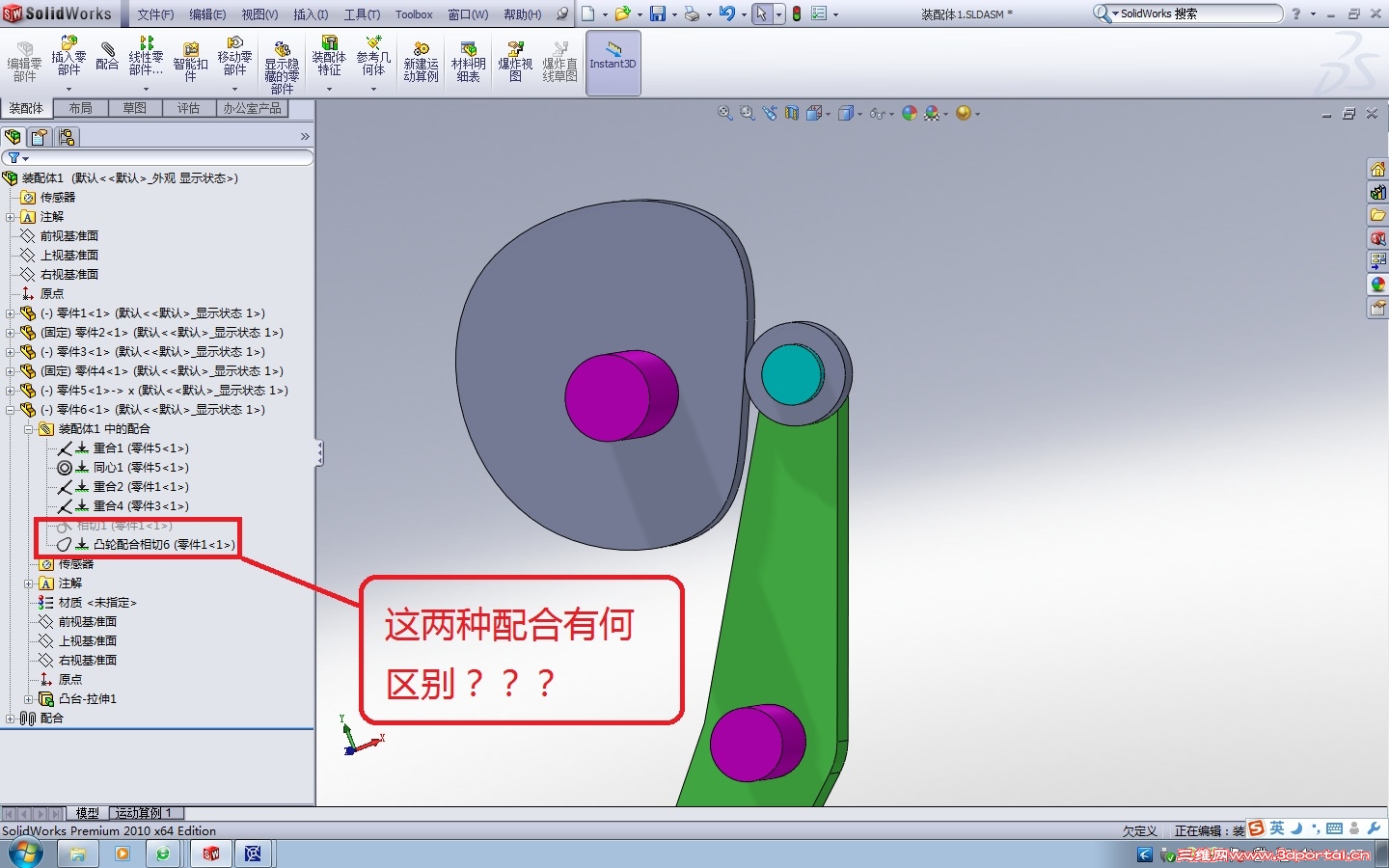Click the Zoom to Fit view icon

[x=725, y=113]
